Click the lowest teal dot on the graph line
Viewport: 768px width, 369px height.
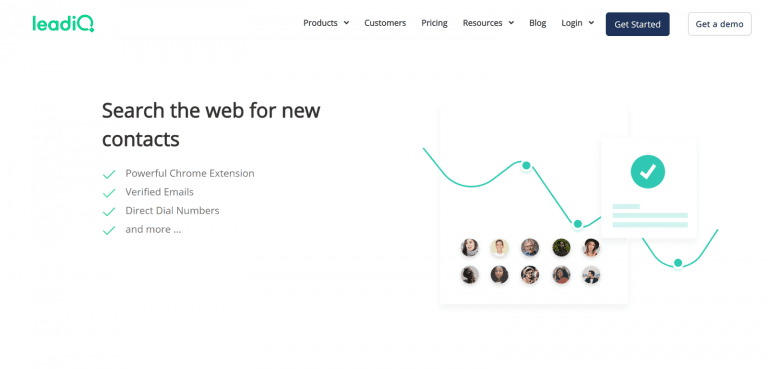[678, 263]
